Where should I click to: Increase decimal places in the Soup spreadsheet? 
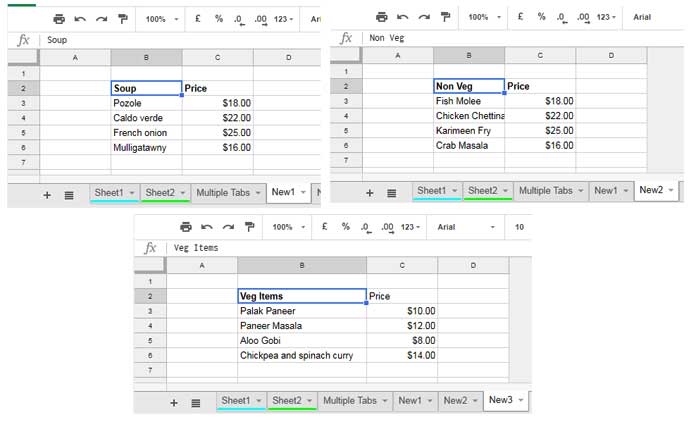coord(261,19)
